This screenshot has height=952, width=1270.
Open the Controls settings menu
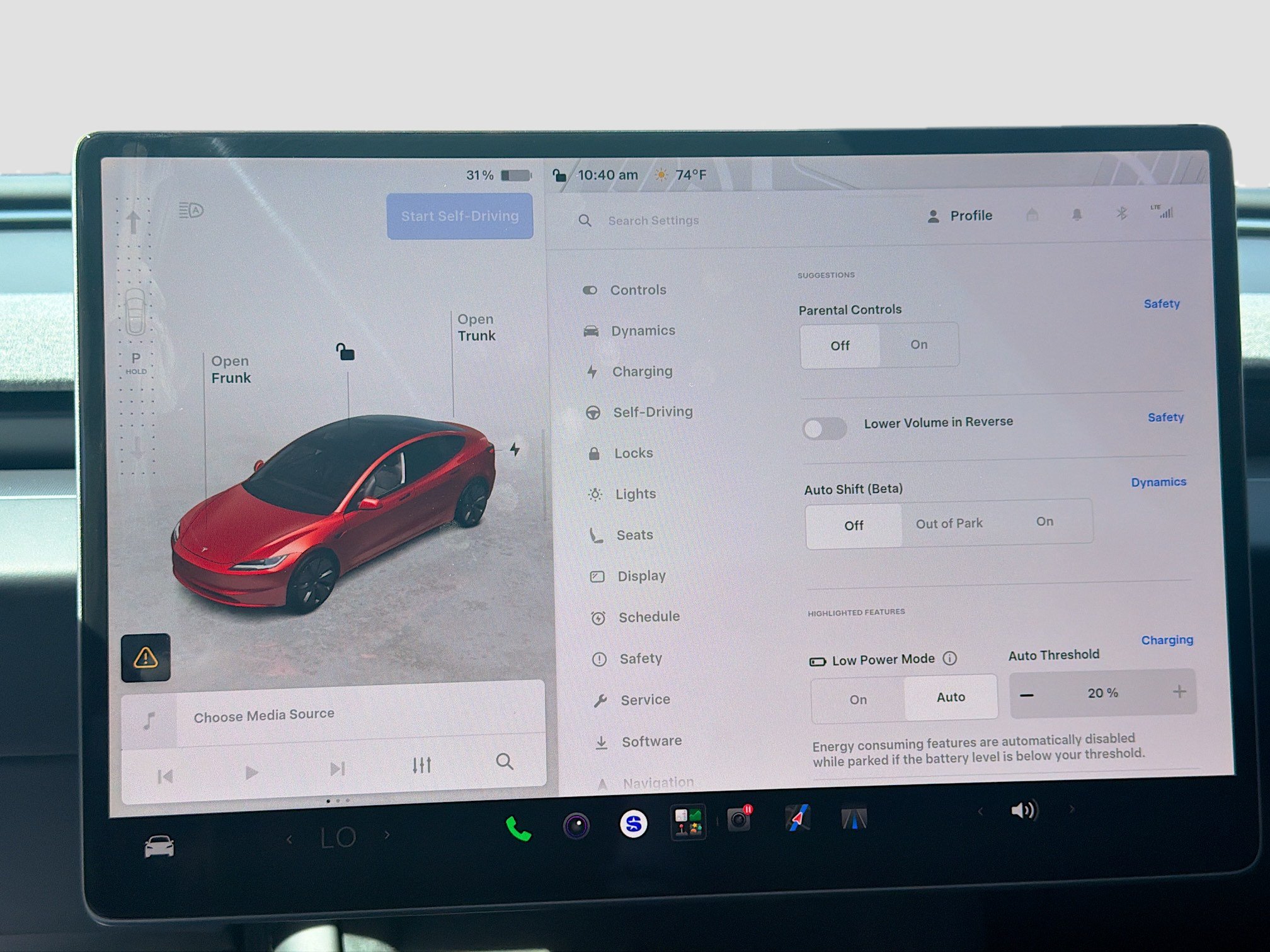624,290
